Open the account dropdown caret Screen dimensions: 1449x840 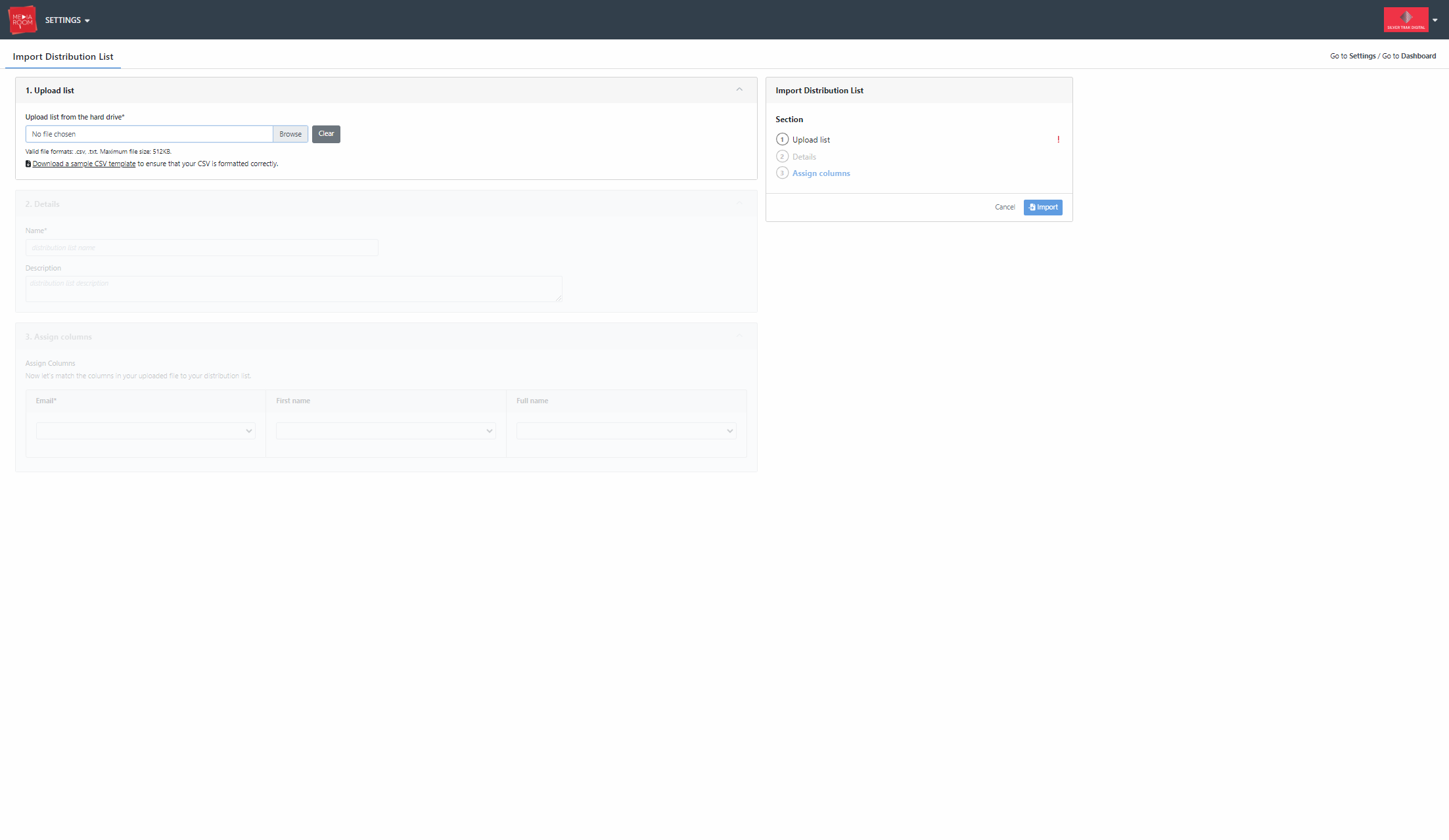1435,20
